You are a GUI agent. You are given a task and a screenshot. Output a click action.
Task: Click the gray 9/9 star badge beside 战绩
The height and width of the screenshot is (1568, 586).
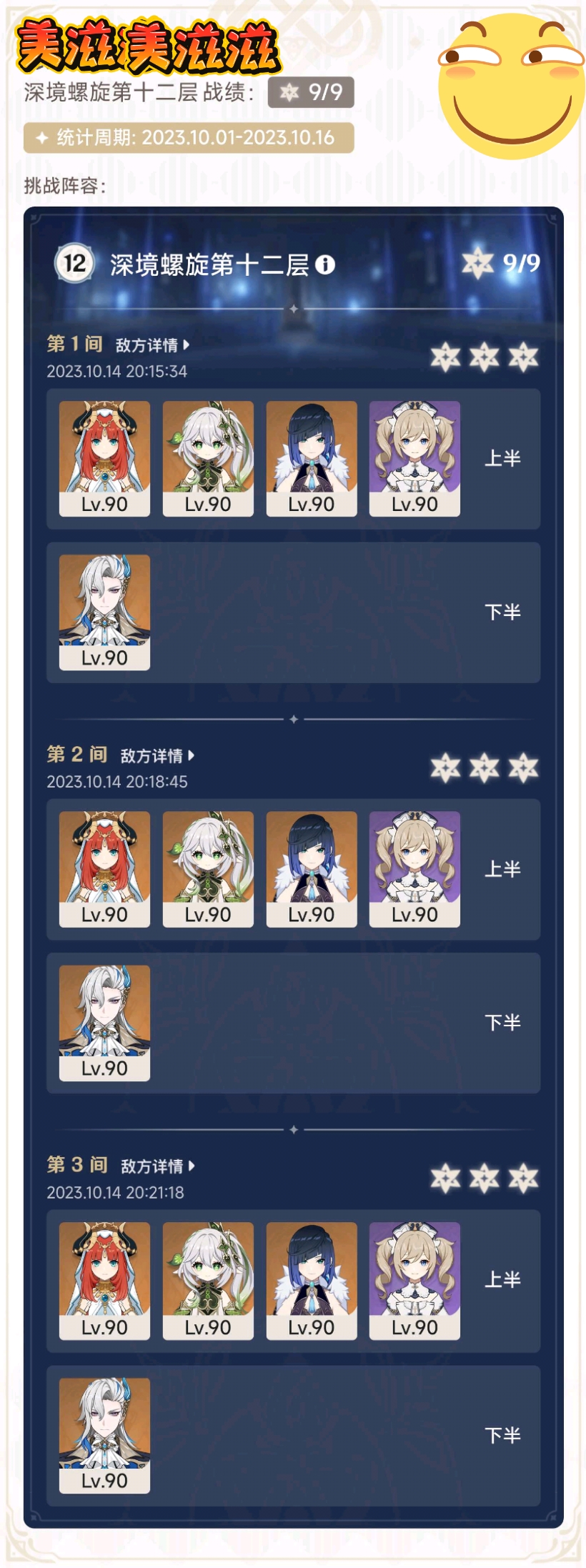(311, 92)
